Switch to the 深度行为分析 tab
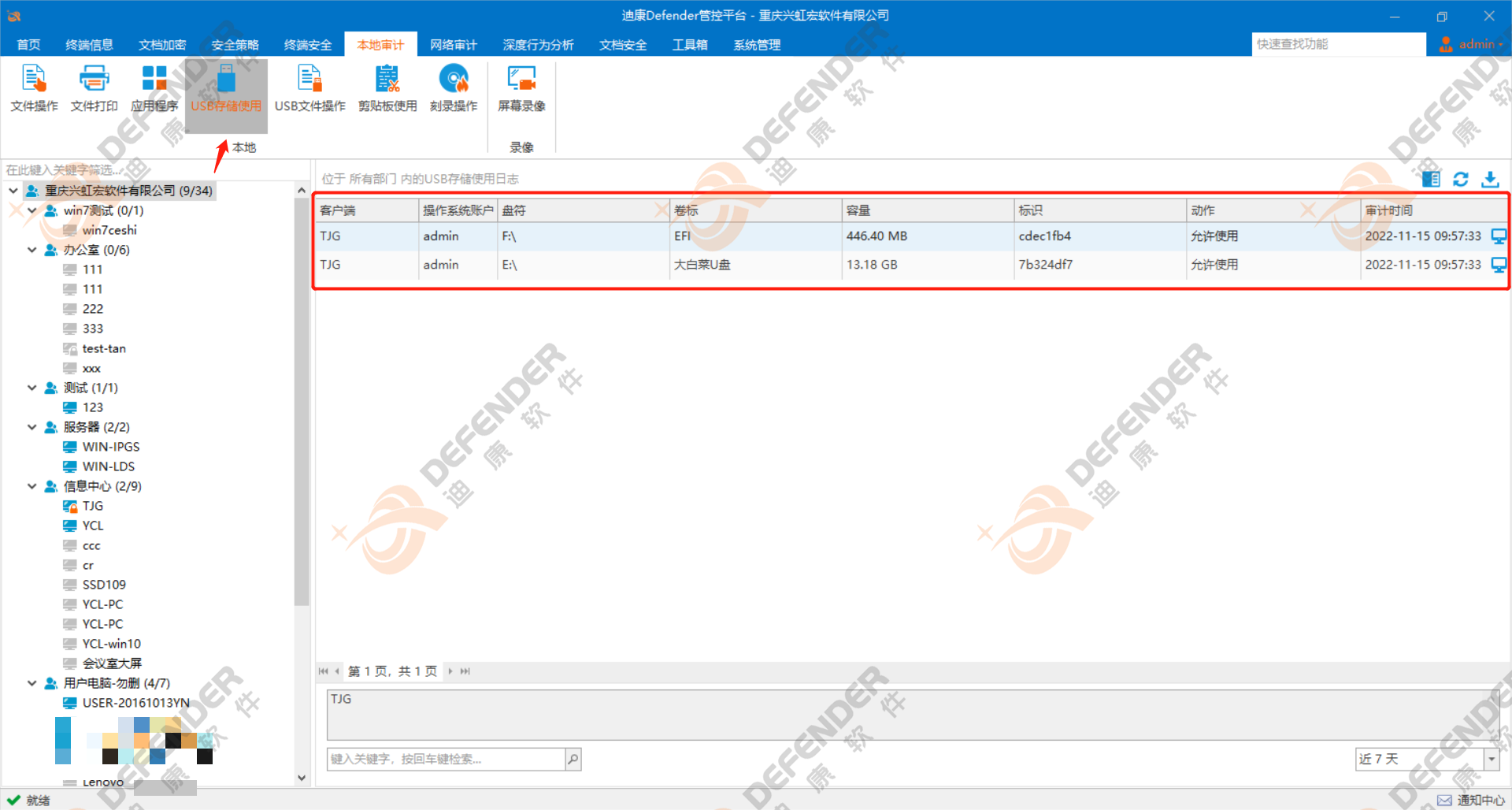 [x=539, y=45]
